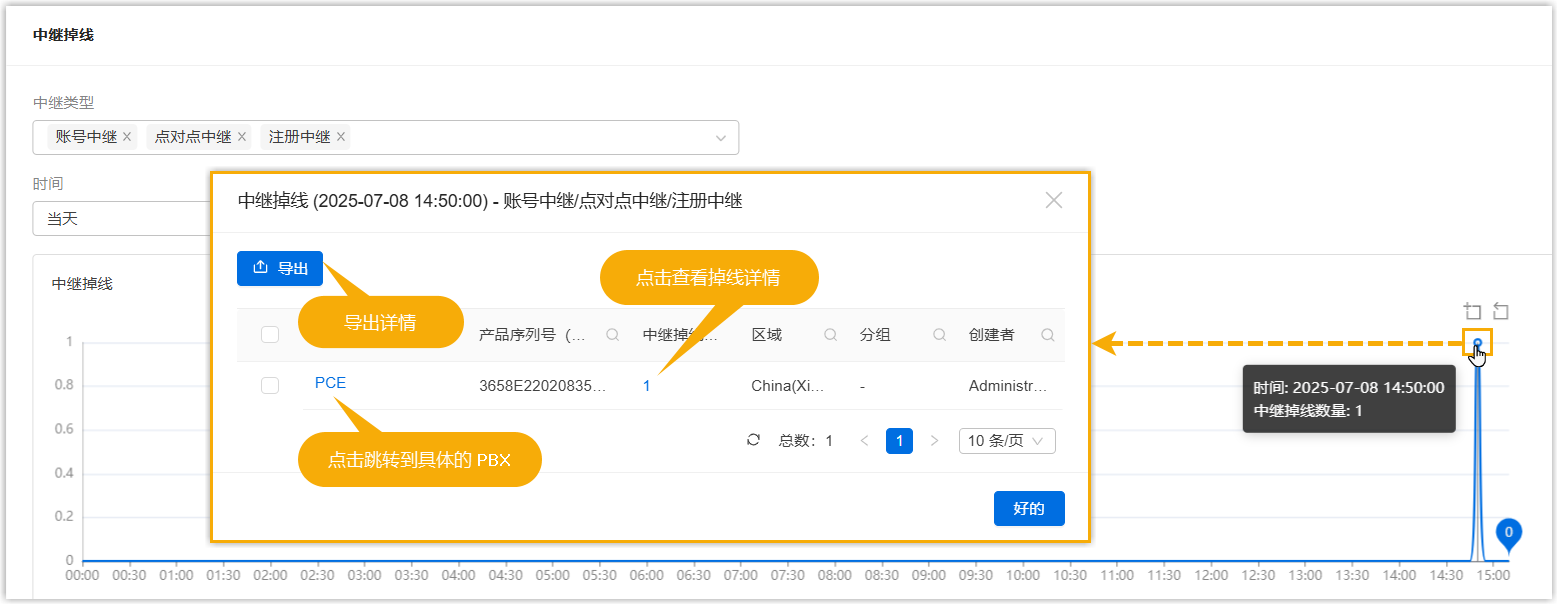Click search icon in 产品序列号 column

612,335
